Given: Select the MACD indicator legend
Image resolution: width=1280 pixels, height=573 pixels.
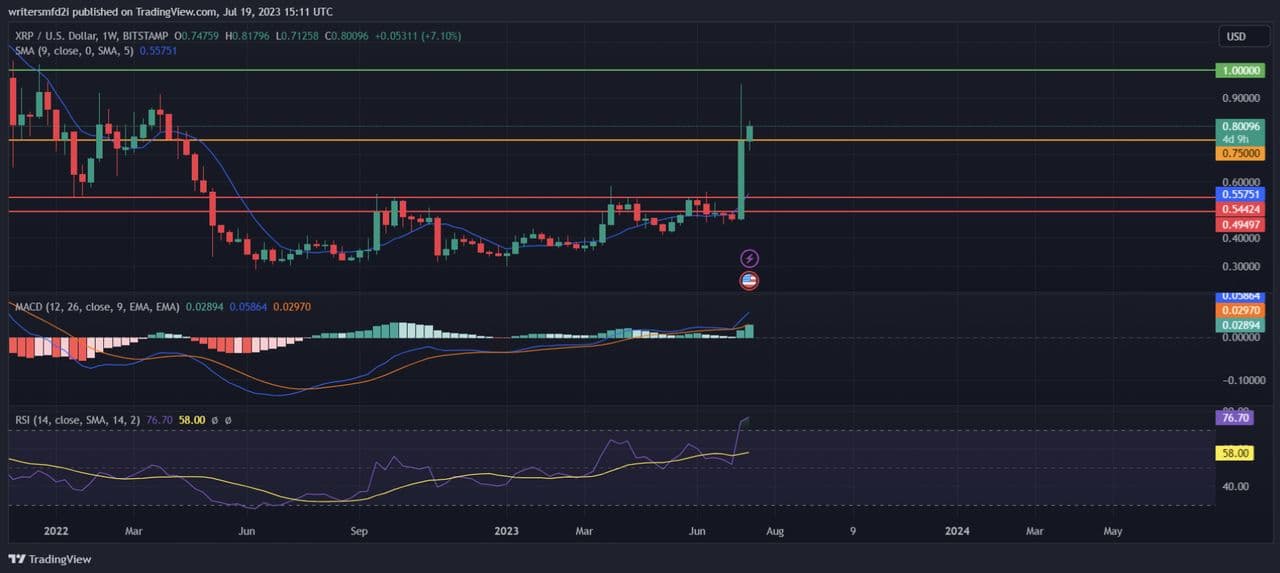Looking at the screenshot, I should (x=95, y=307).
